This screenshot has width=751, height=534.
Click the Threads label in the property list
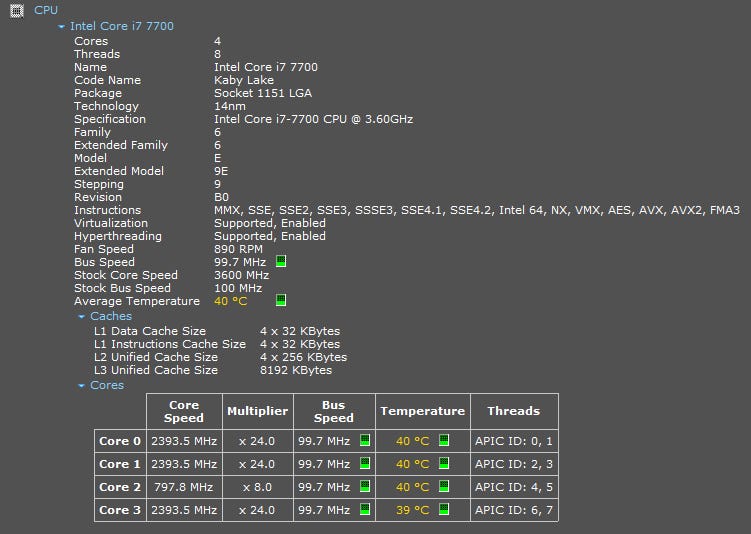(97, 54)
